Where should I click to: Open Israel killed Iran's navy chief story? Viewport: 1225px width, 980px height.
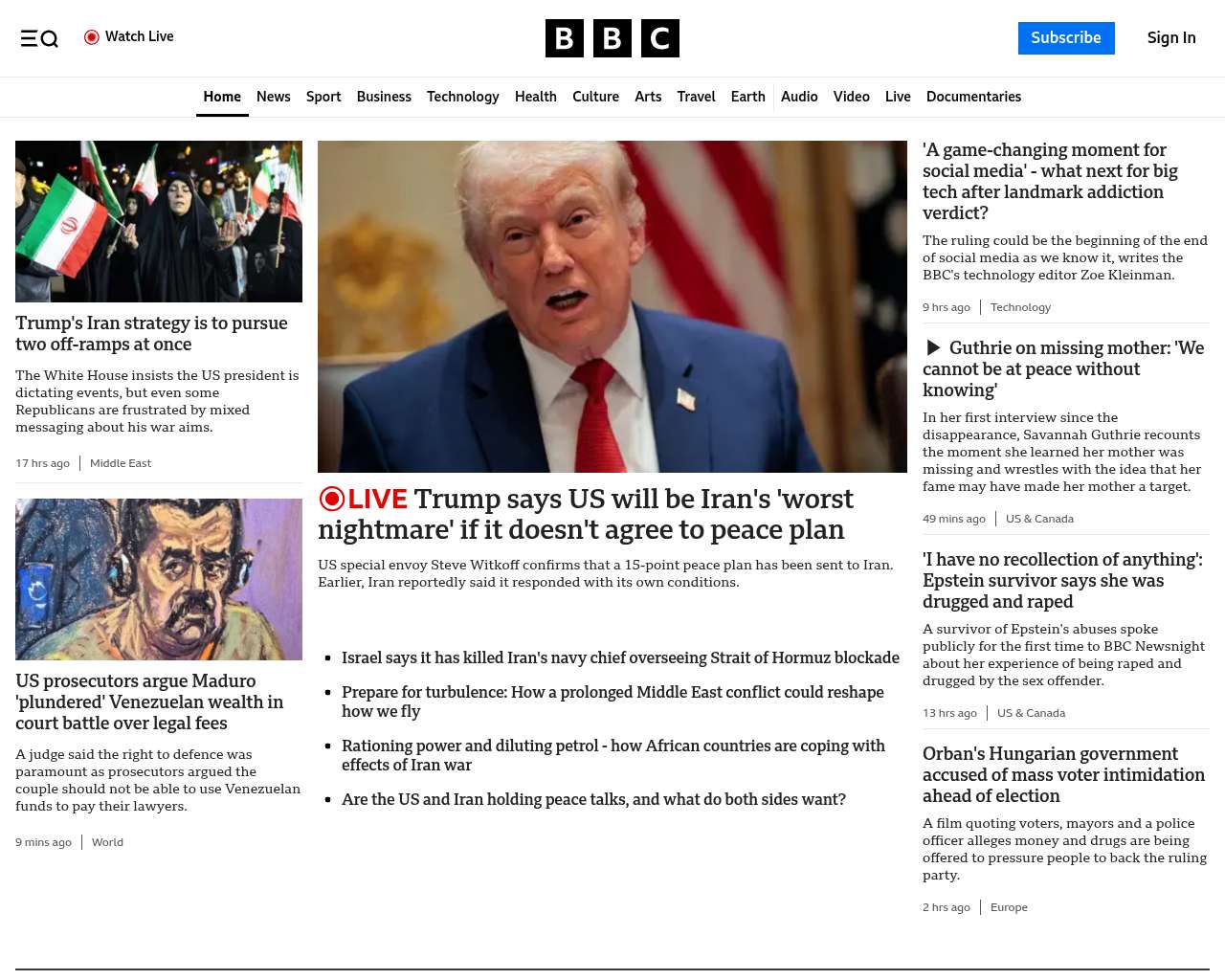pyautogui.click(x=620, y=657)
